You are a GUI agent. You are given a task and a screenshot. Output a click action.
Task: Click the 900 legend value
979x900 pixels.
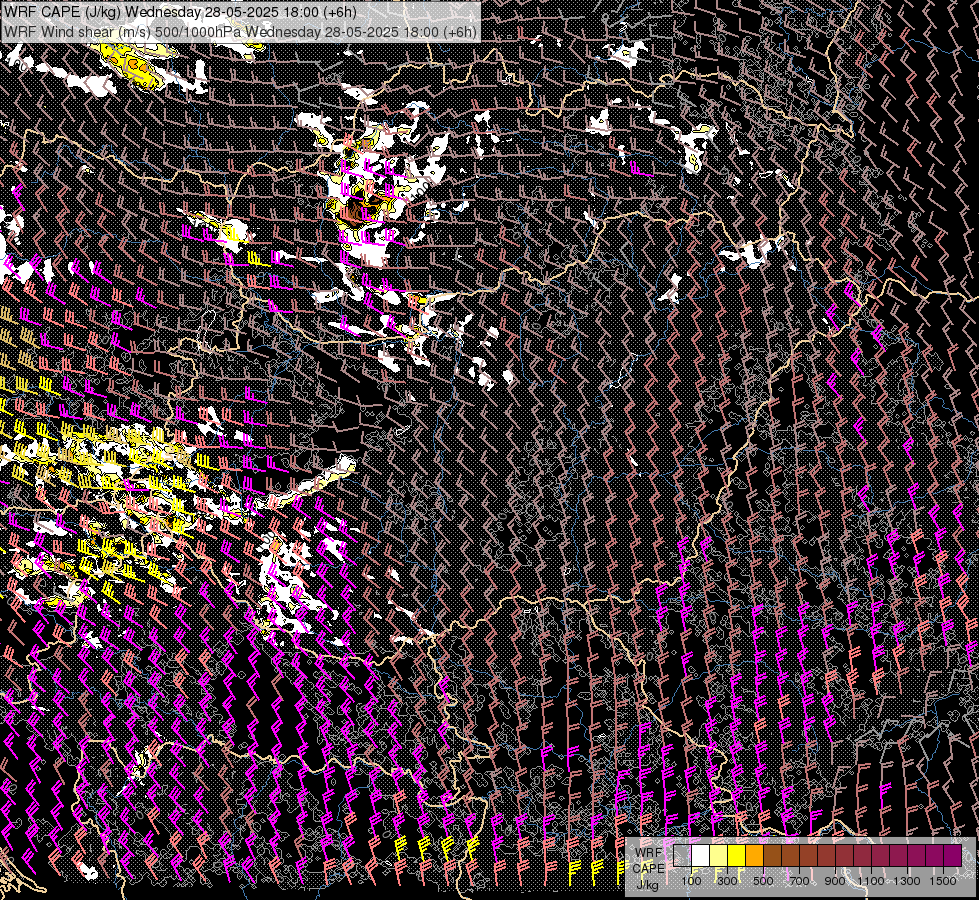pyautogui.click(x=835, y=881)
